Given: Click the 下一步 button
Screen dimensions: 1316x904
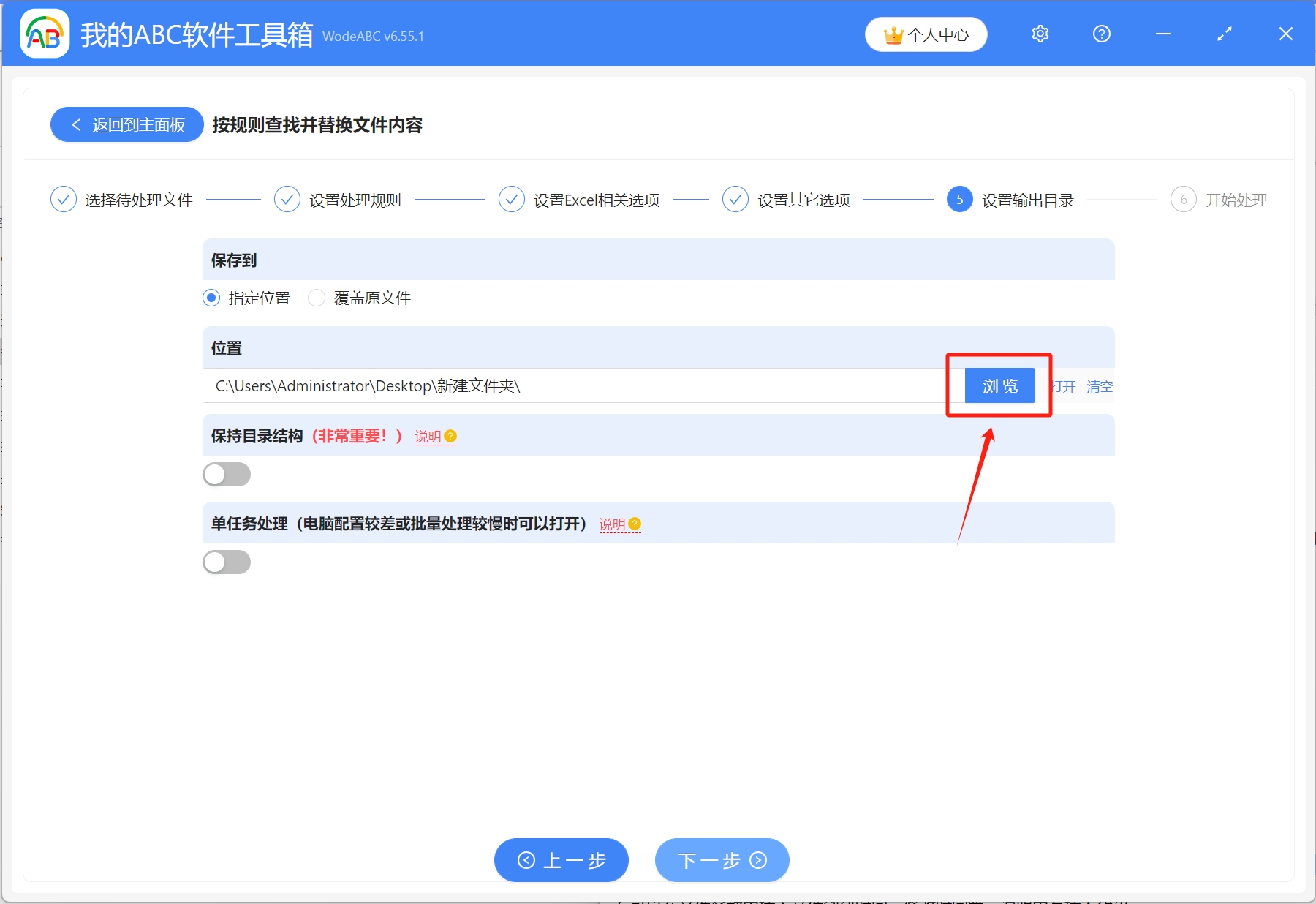Looking at the screenshot, I should pyautogui.click(x=721, y=860).
